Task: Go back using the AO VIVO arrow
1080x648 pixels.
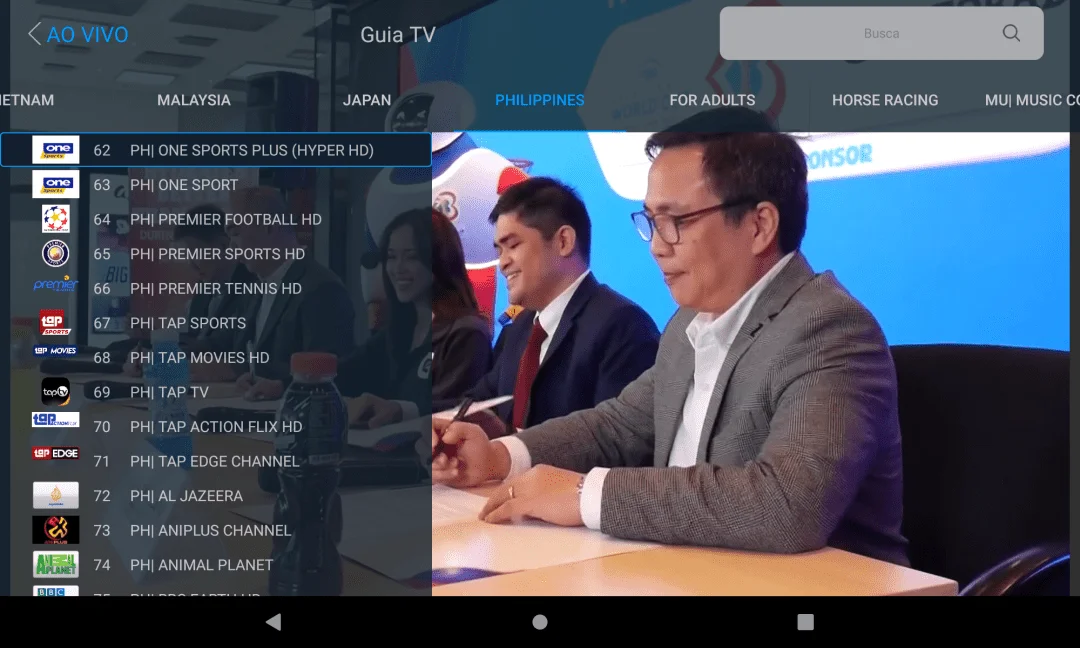Action: pyautogui.click(x=34, y=34)
